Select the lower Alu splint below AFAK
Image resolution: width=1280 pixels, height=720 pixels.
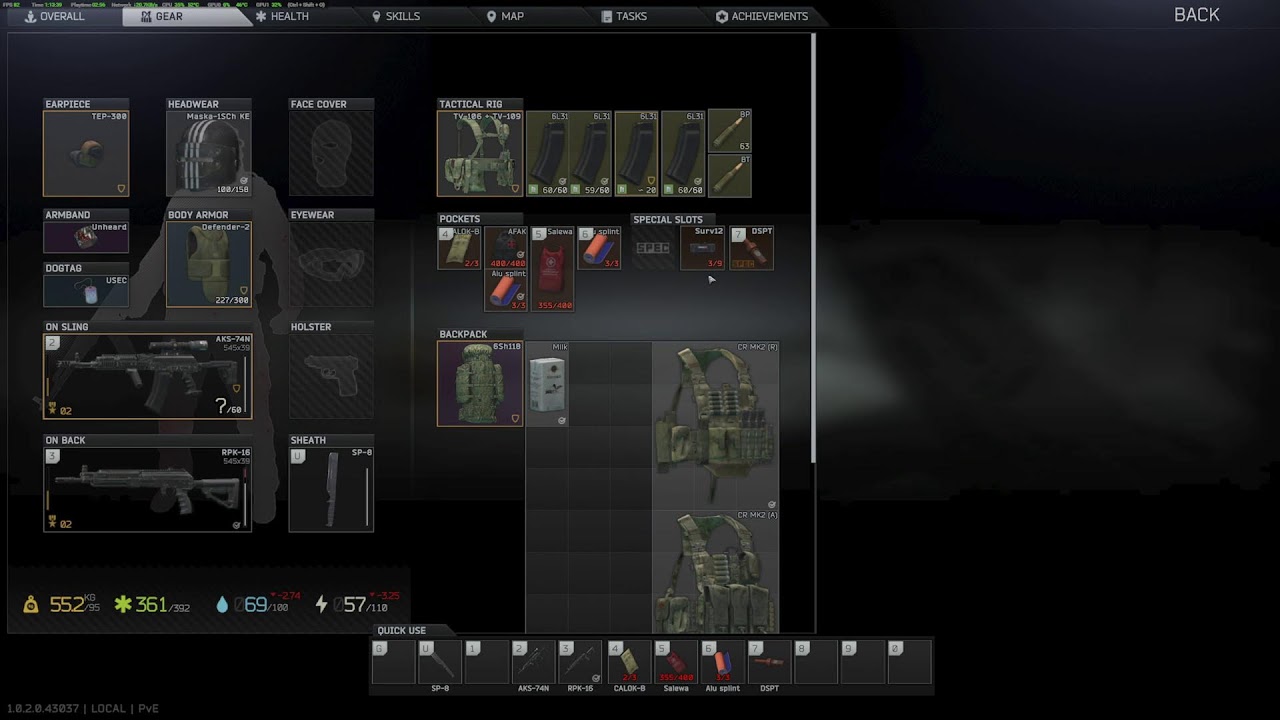(506, 290)
